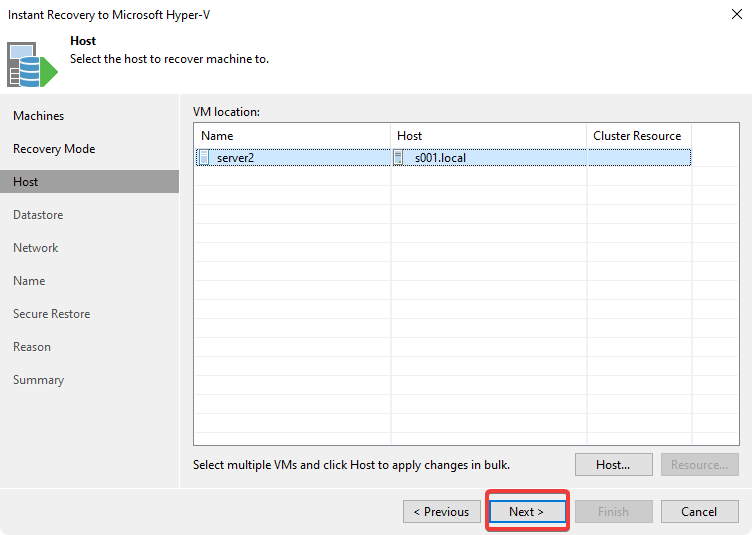Open the Secure Restore step
752x535 pixels.
[x=51, y=314]
